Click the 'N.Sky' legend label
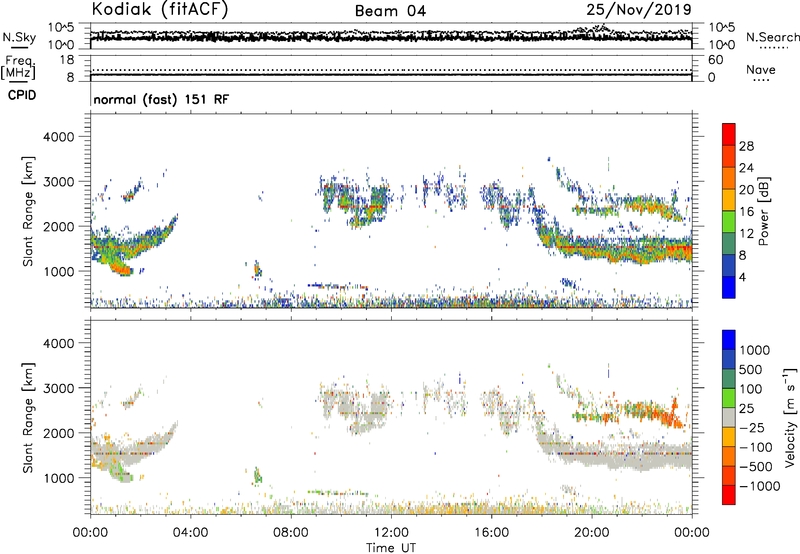Image resolution: width=800 pixels, height=554 pixels. pyautogui.click(x=19, y=37)
